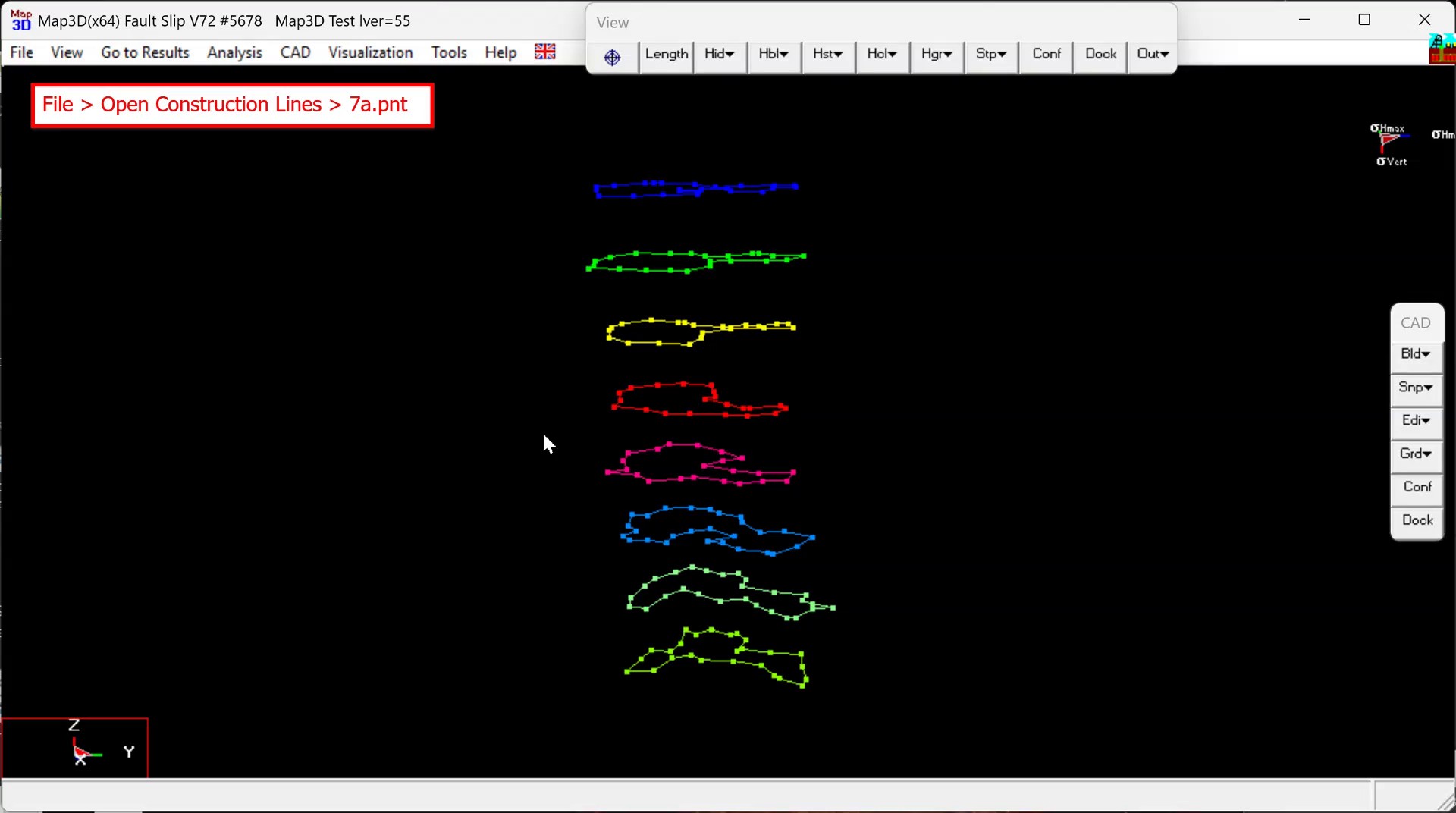Image resolution: width=1456 pixels, height=813 pixels.
Task: Expand the Hbl dropdown
Action: tap(773, 55)
